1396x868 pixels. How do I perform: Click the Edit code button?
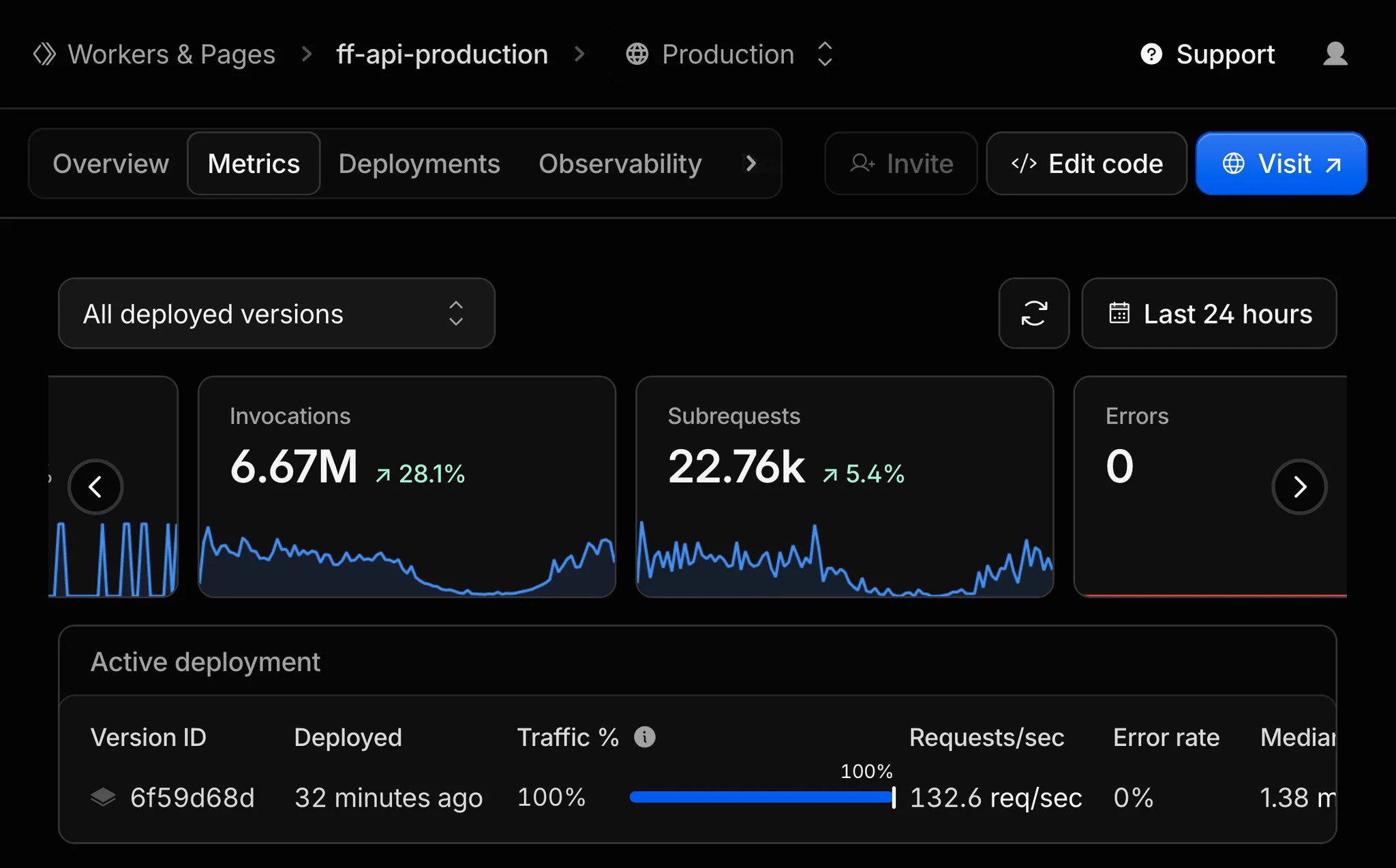[1087, 164]
